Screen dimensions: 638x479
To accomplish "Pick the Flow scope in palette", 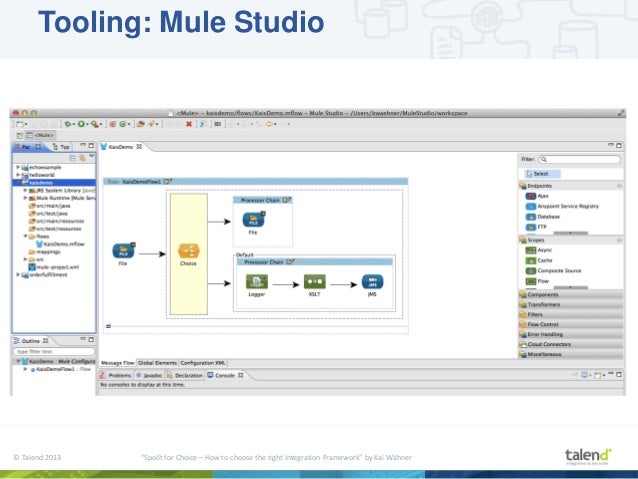I will 537,281.
